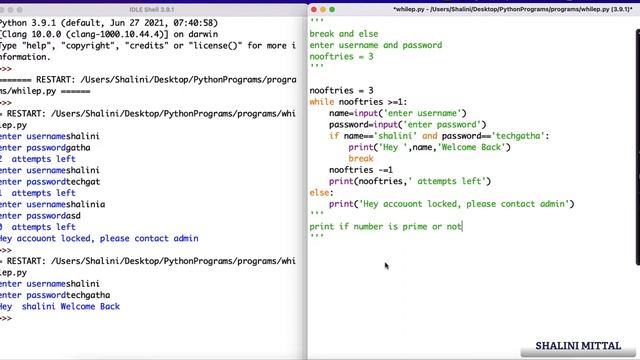Click the last shell prompt after Welcome Back

click(6, 318)
